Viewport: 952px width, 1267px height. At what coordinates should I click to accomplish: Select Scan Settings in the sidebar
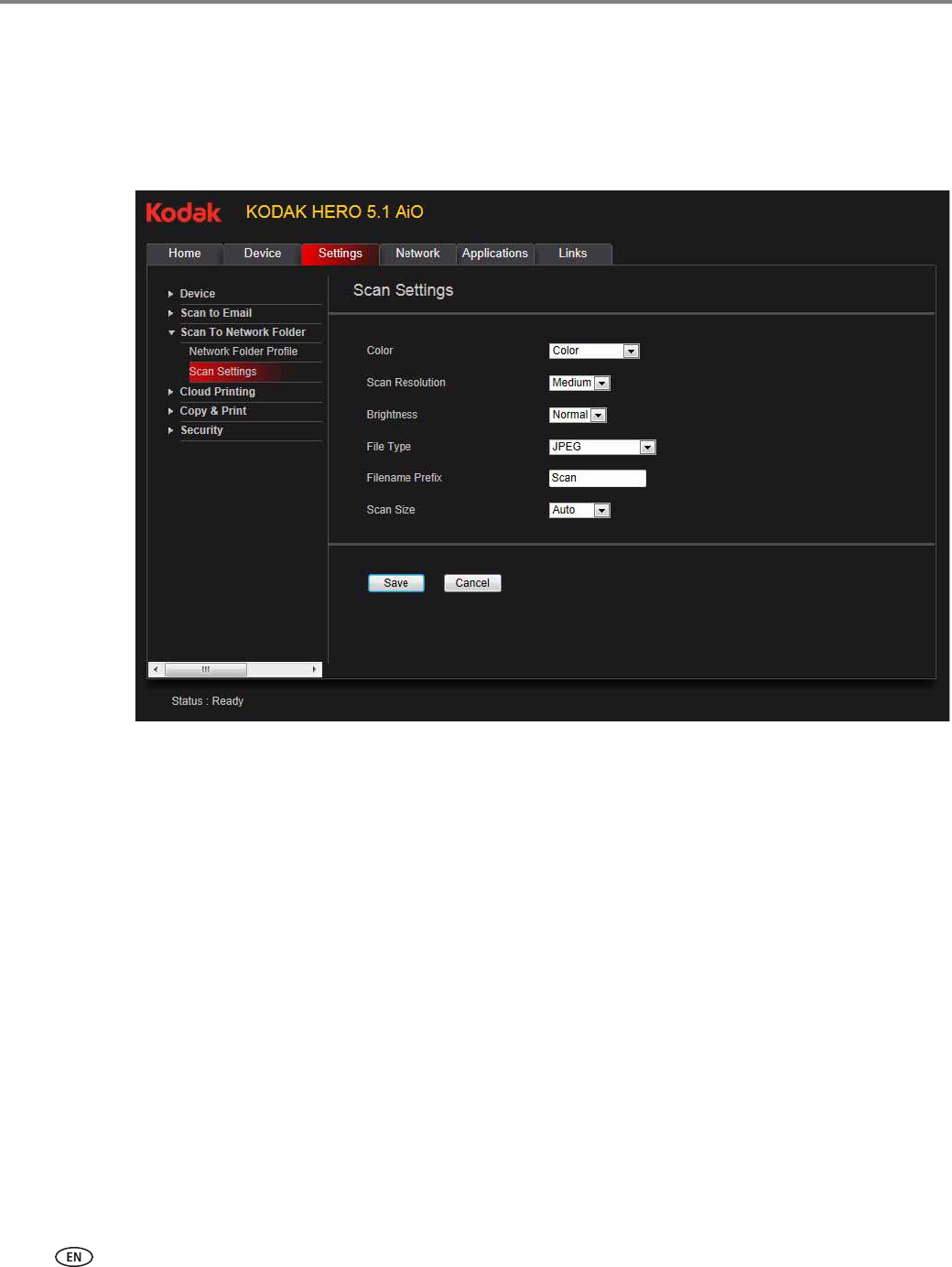click(222, 372)
